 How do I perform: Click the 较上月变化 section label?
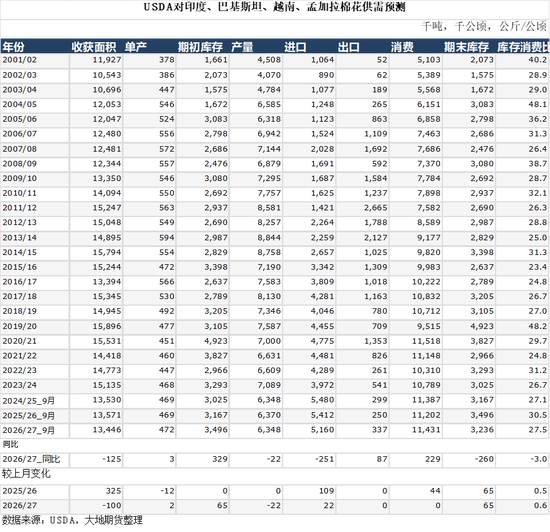[x=26, y=474]
